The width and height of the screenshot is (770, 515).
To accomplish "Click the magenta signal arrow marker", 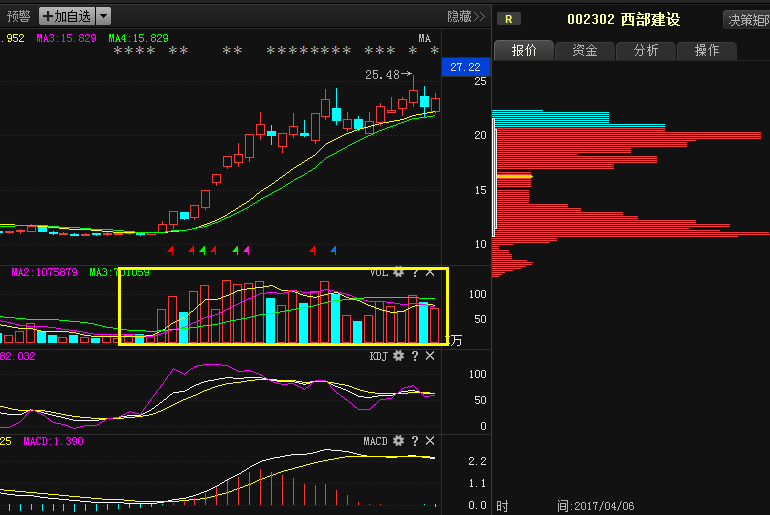I will click(x=247, y=250).
